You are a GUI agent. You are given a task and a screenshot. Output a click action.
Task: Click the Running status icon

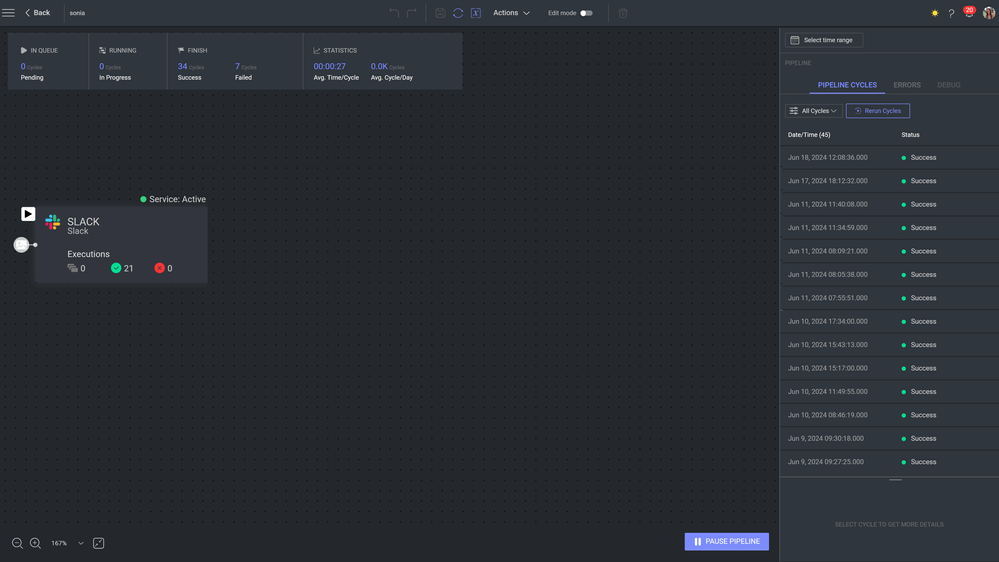coord(103,50)
